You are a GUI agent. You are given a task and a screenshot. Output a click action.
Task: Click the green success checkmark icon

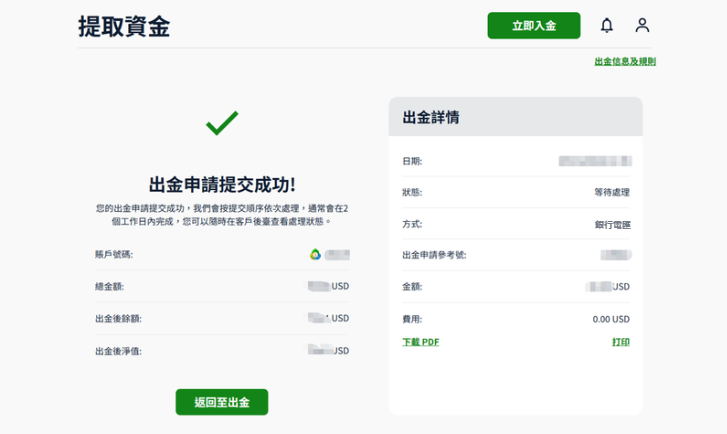click(222, 123)
